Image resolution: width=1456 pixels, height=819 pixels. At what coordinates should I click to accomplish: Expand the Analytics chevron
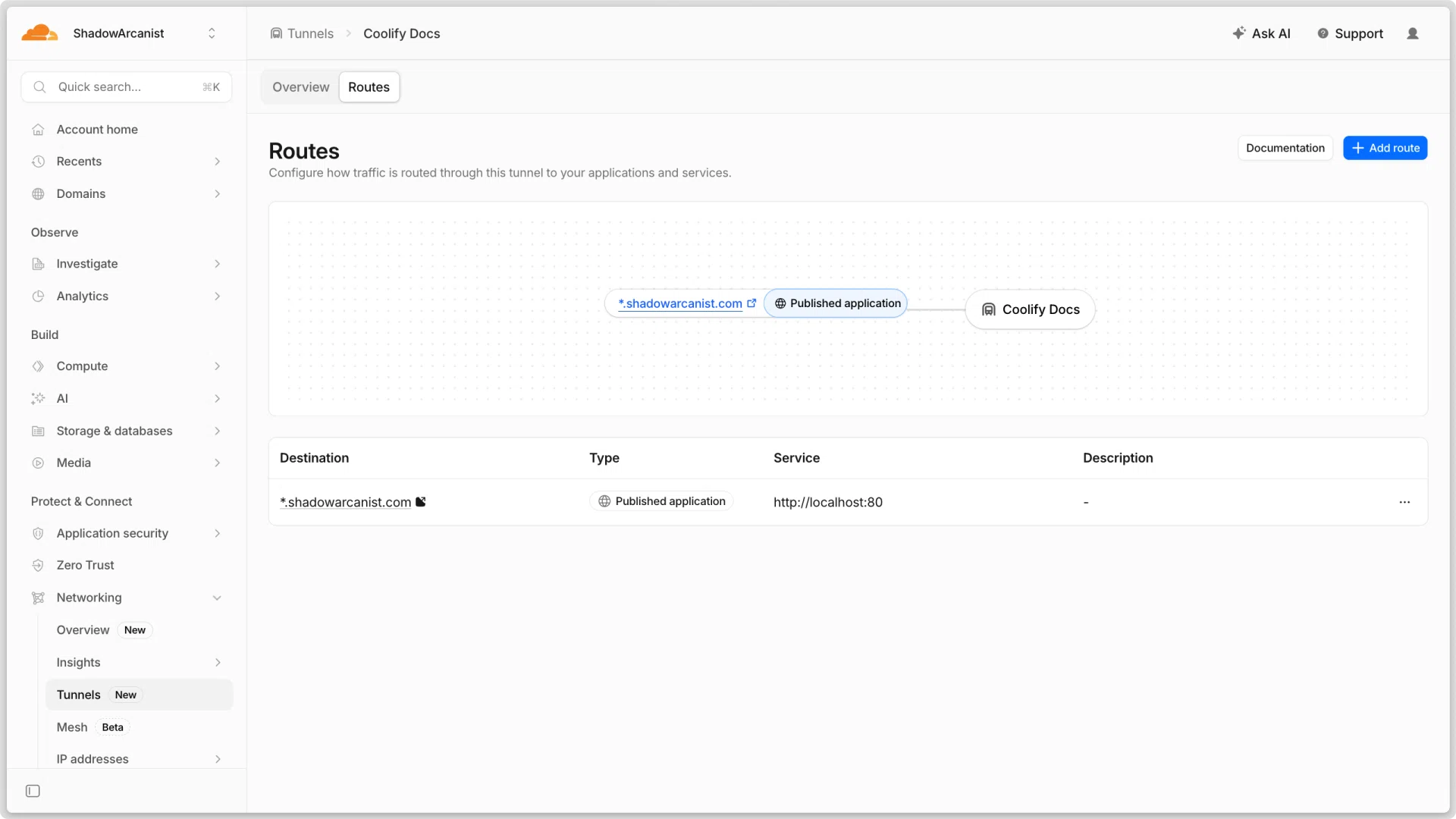click(218, 297)
